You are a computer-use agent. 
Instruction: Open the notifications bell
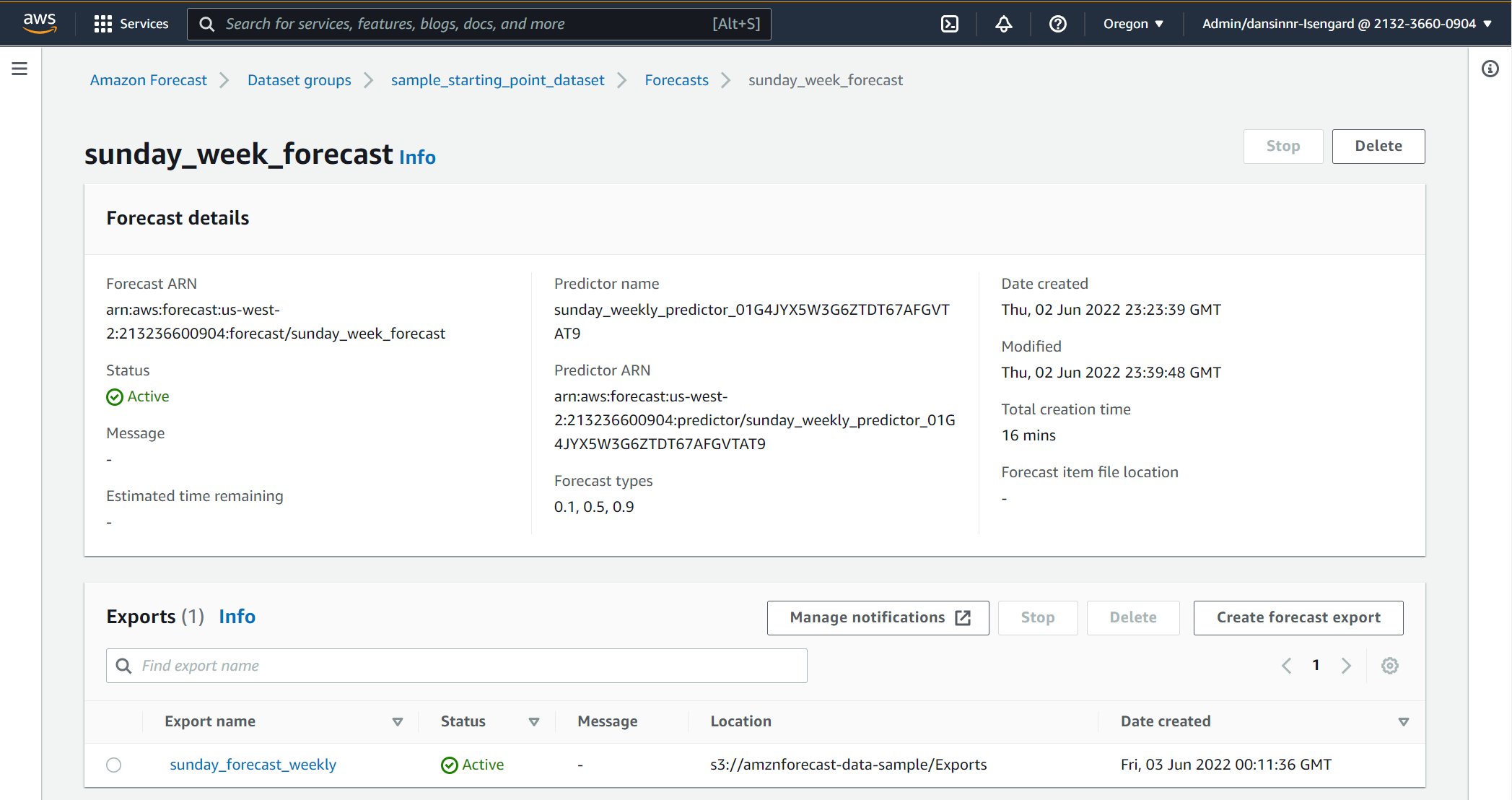pyautogui.click(x=1003, y=24)
